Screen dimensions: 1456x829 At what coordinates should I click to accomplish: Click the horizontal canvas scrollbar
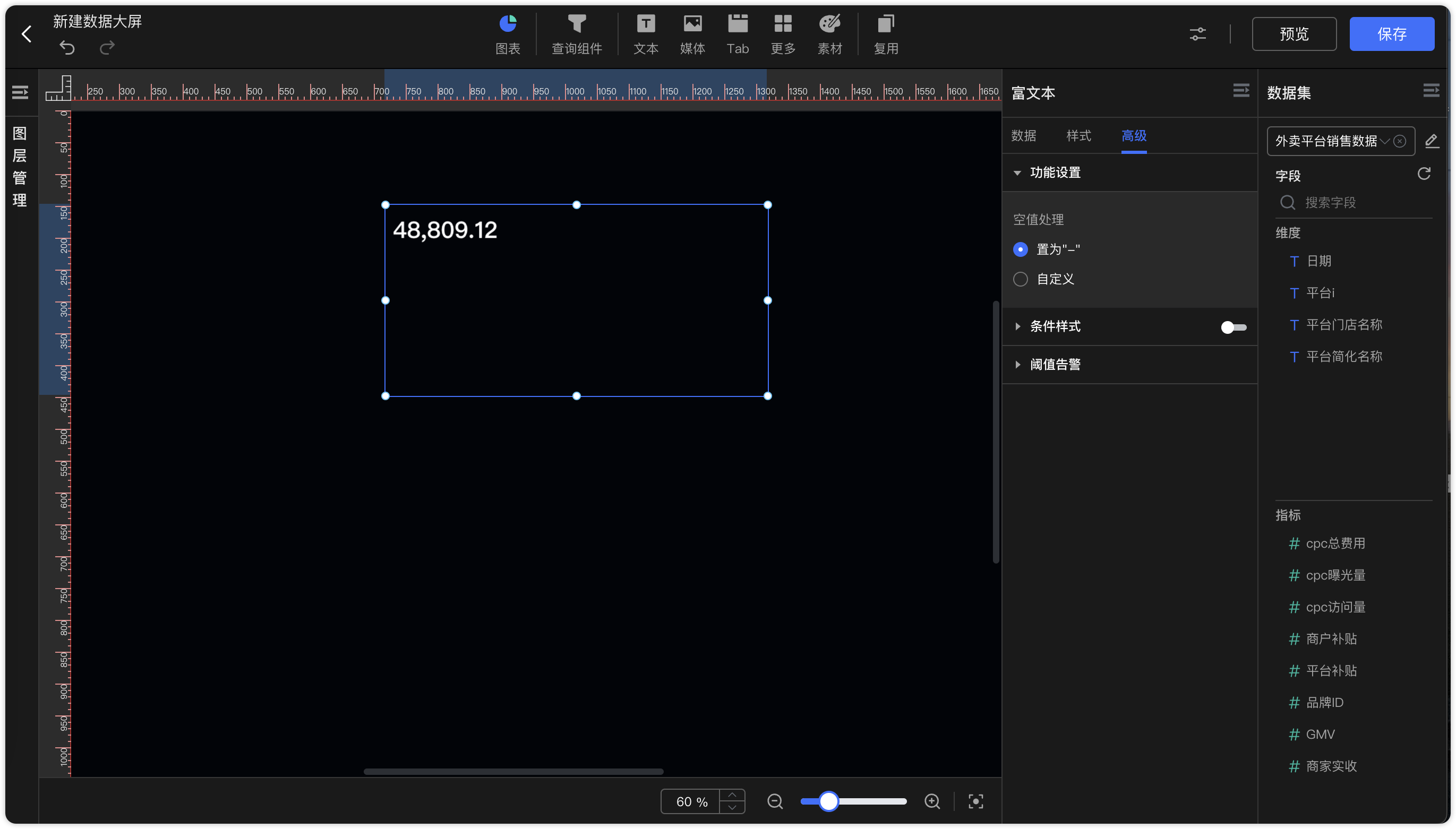click(x=513, y=772)
